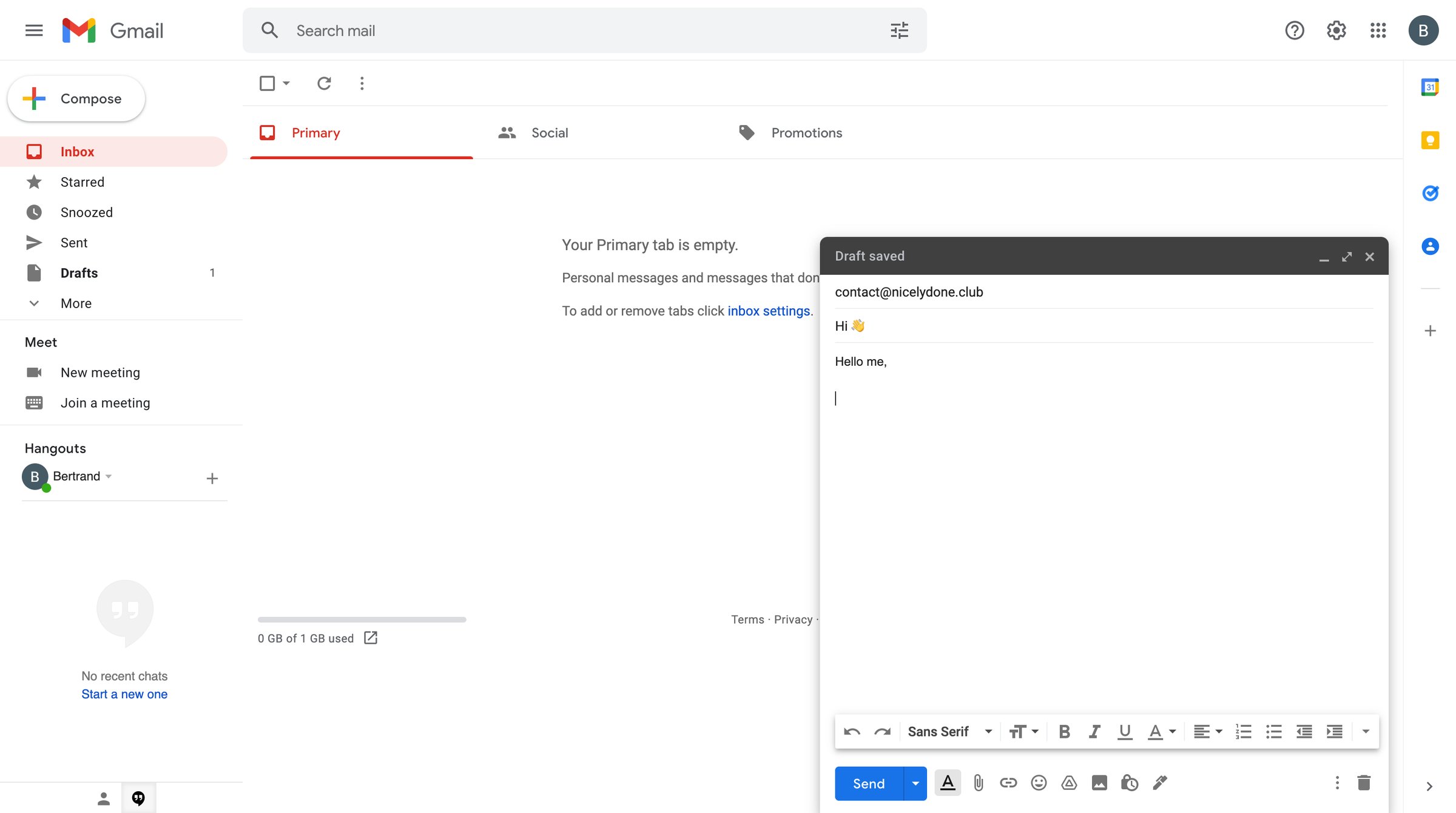The width and height of the screenshot is (1456, 813).
Task: Open Google Tasks side panel
Action: [x=1430, y=193]
